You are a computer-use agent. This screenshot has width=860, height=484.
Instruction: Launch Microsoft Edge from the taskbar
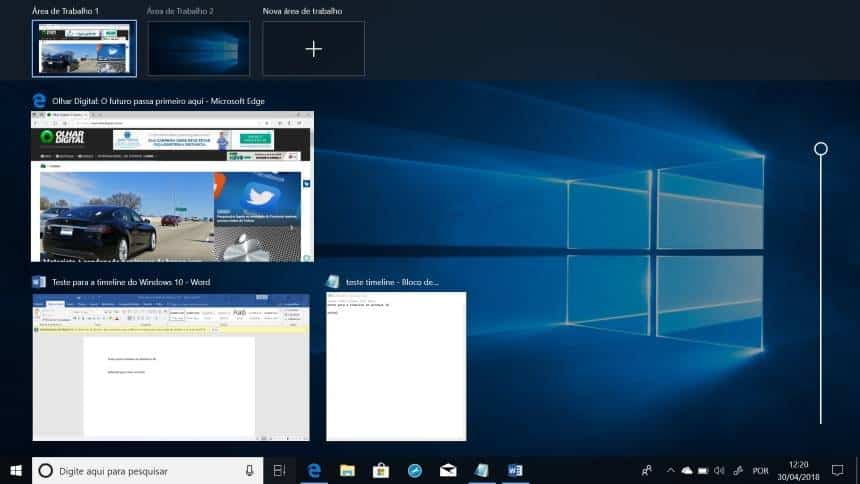[x=313, y=470]
